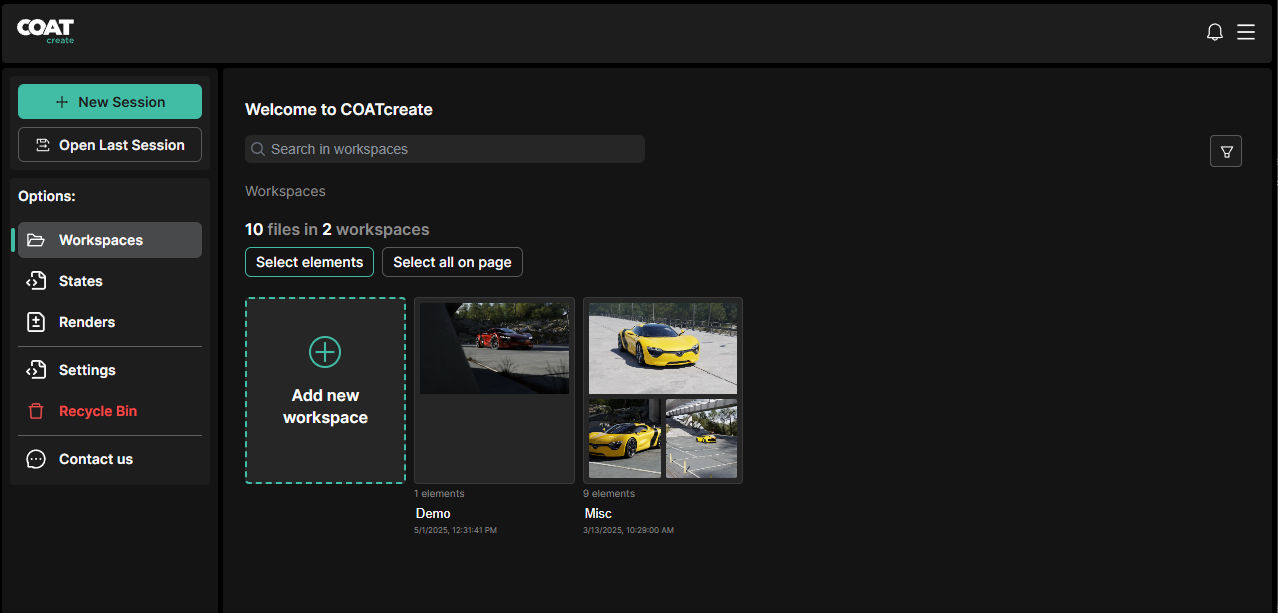Open the Misc workspace large car thumbnail
This screenshot has height=613, width=1278.
coord(663,349)
